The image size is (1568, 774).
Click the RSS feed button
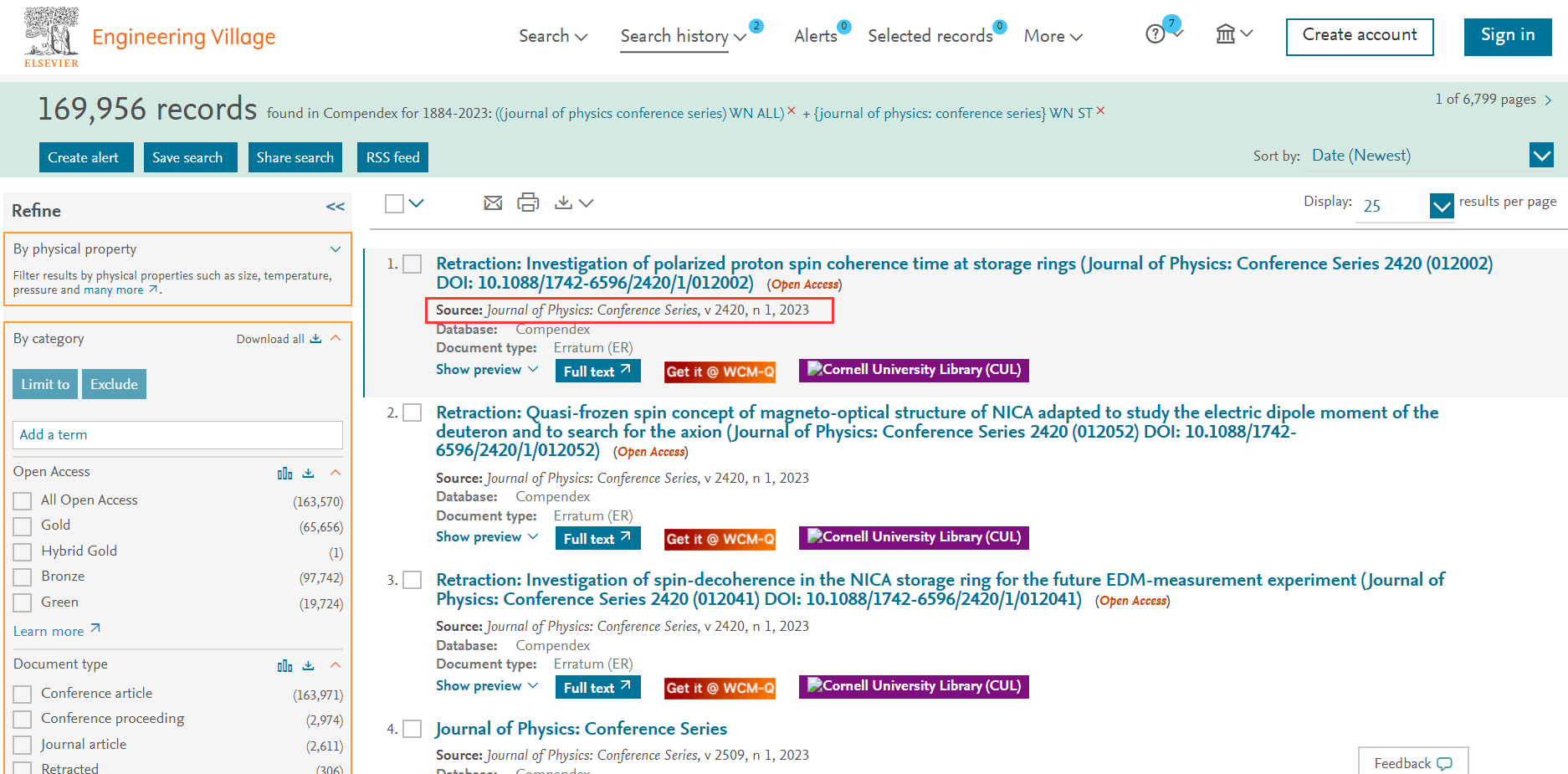[393, 157]
